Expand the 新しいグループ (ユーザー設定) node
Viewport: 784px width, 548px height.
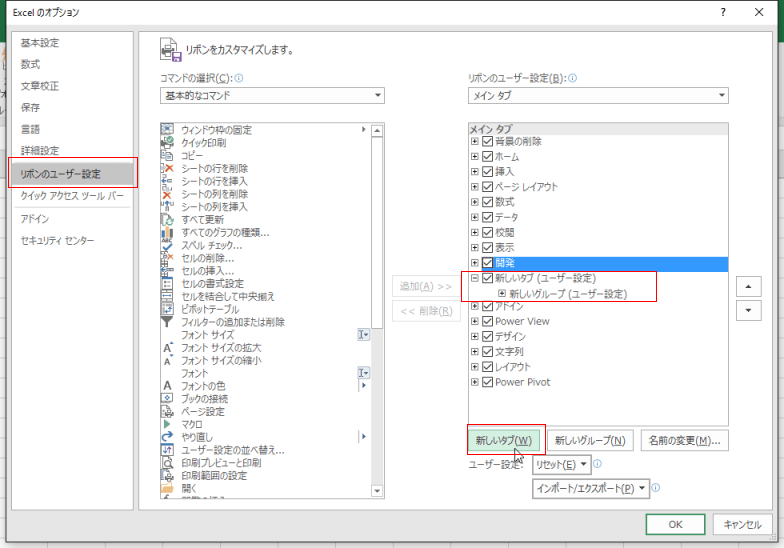pyautogui.click(x=502, y=294)
